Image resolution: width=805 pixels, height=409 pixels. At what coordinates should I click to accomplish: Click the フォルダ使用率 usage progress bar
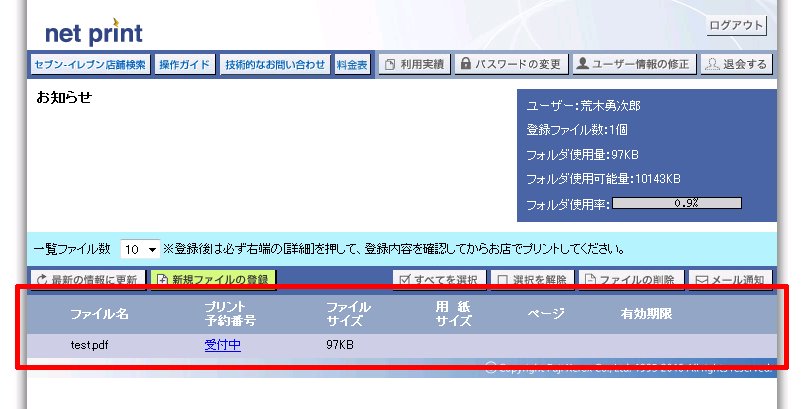(x=676, y=203)
